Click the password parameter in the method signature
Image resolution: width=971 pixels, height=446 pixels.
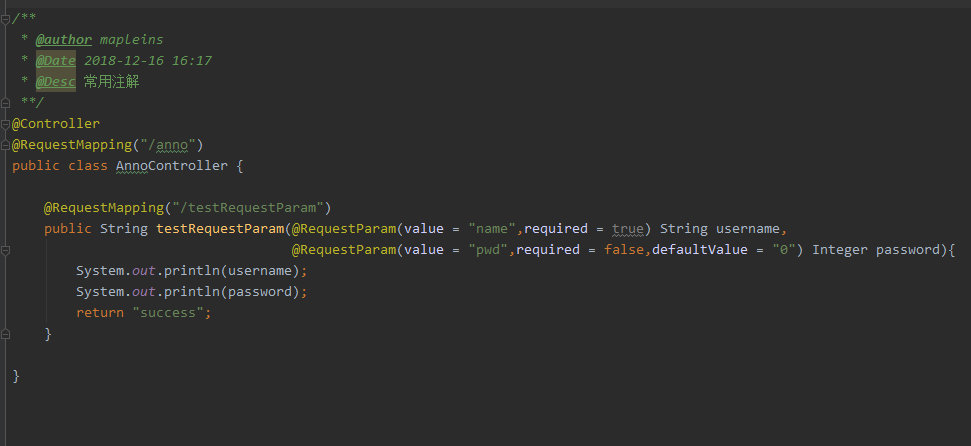[x=907, y=250]
